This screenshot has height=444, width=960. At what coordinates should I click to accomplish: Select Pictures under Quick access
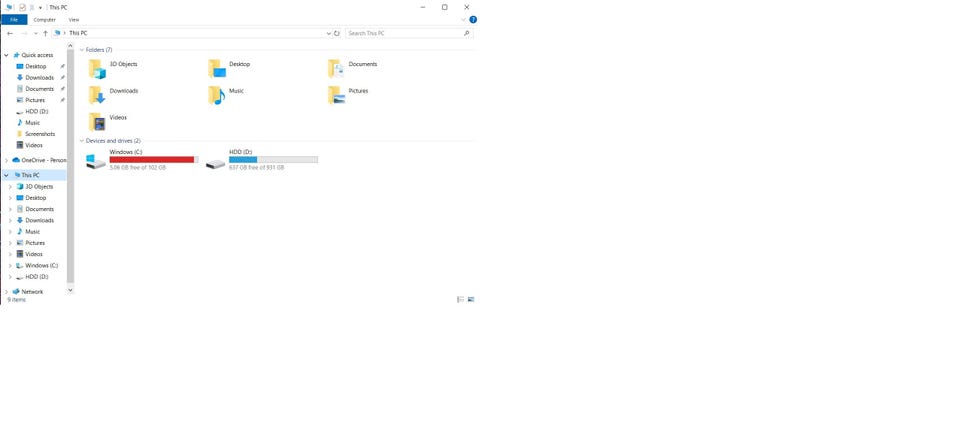(x=35, y=100)
